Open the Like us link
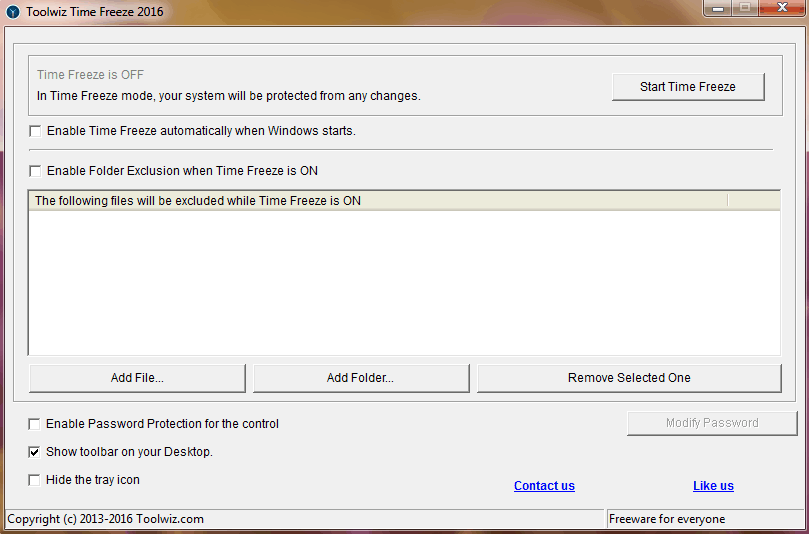The width and height of the screenshot is (809, 534). pos(713,486)
